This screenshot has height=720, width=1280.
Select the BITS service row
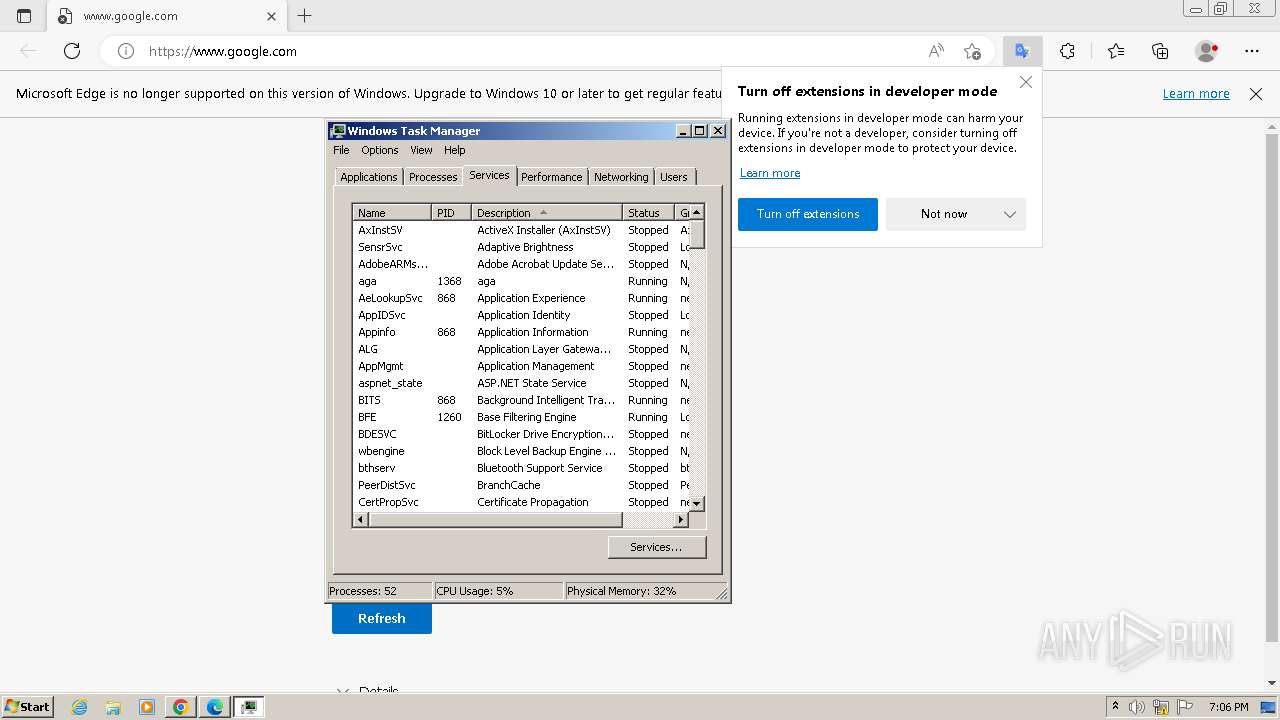click(x=521, y=400)
